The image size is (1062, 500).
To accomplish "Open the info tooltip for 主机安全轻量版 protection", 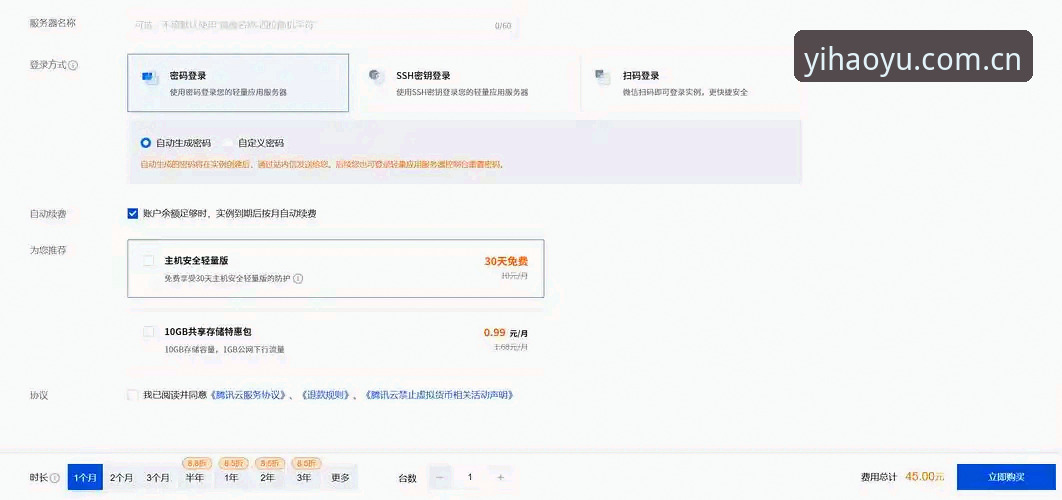I will click(298, 278).
